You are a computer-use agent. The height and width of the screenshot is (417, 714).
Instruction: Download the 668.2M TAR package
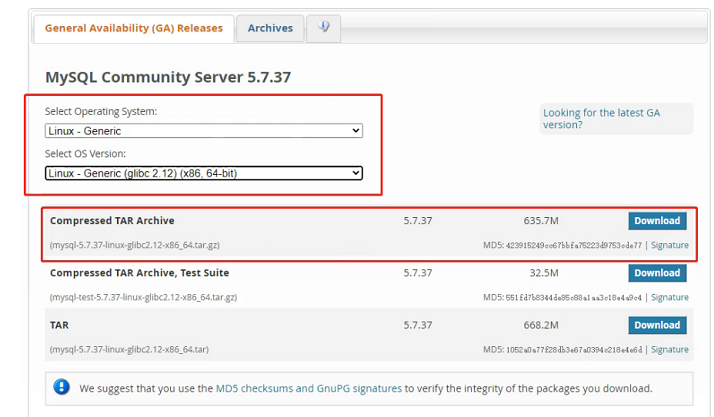point(657,325)
